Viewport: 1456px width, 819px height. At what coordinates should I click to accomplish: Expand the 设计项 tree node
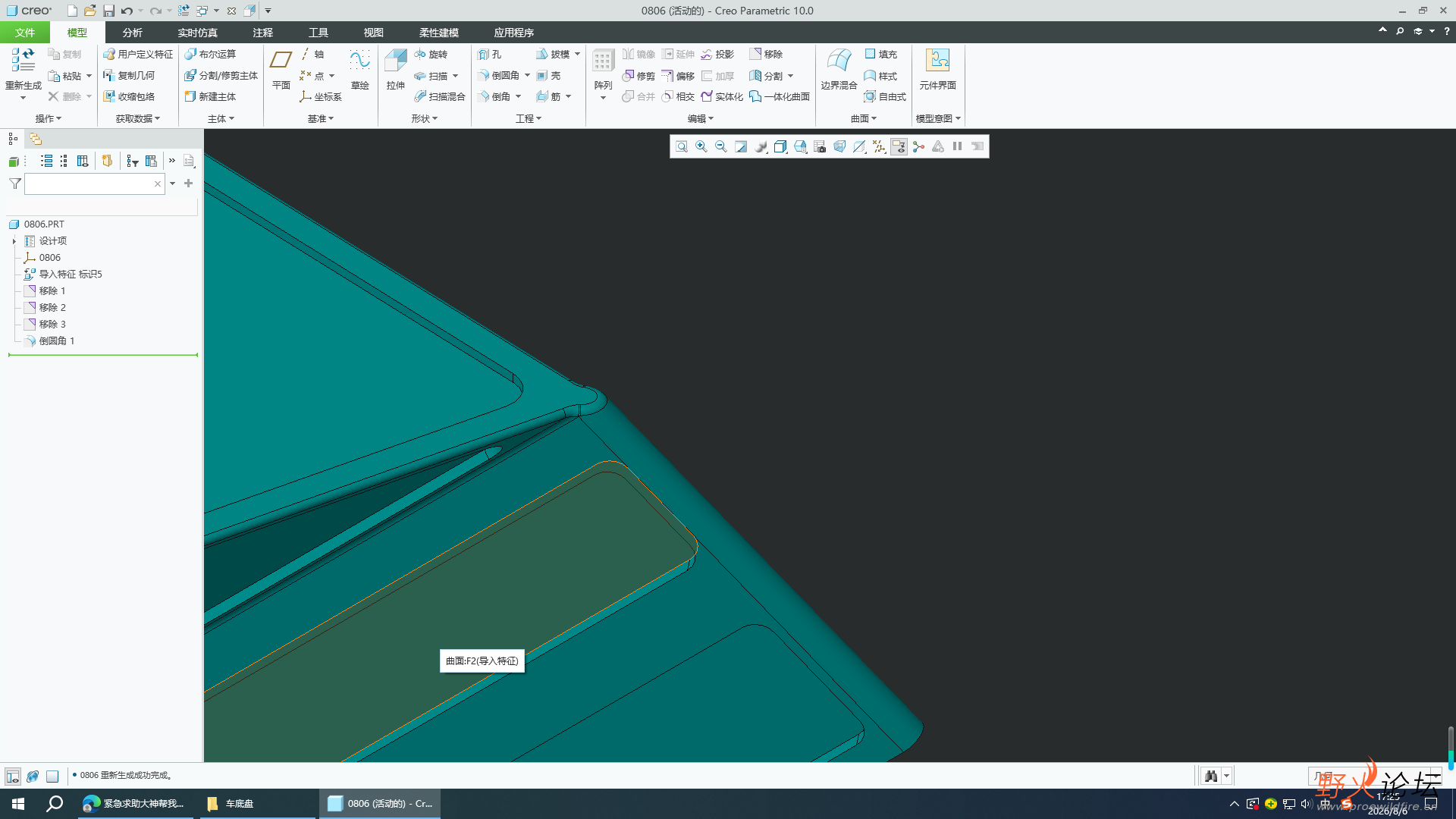pyautogui.click(x=14, y=241)
